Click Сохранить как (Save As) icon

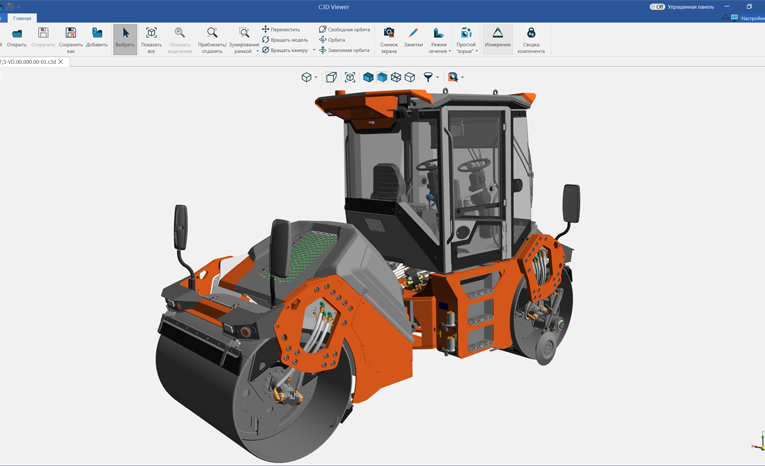[71, 33]
